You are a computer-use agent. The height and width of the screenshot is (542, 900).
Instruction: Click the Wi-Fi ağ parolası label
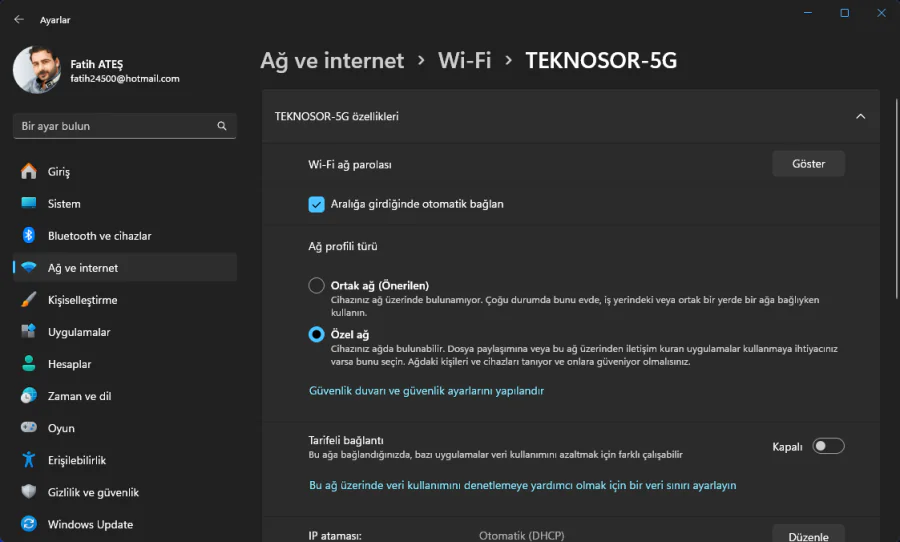pyautogui.click(x=350, y=165)
